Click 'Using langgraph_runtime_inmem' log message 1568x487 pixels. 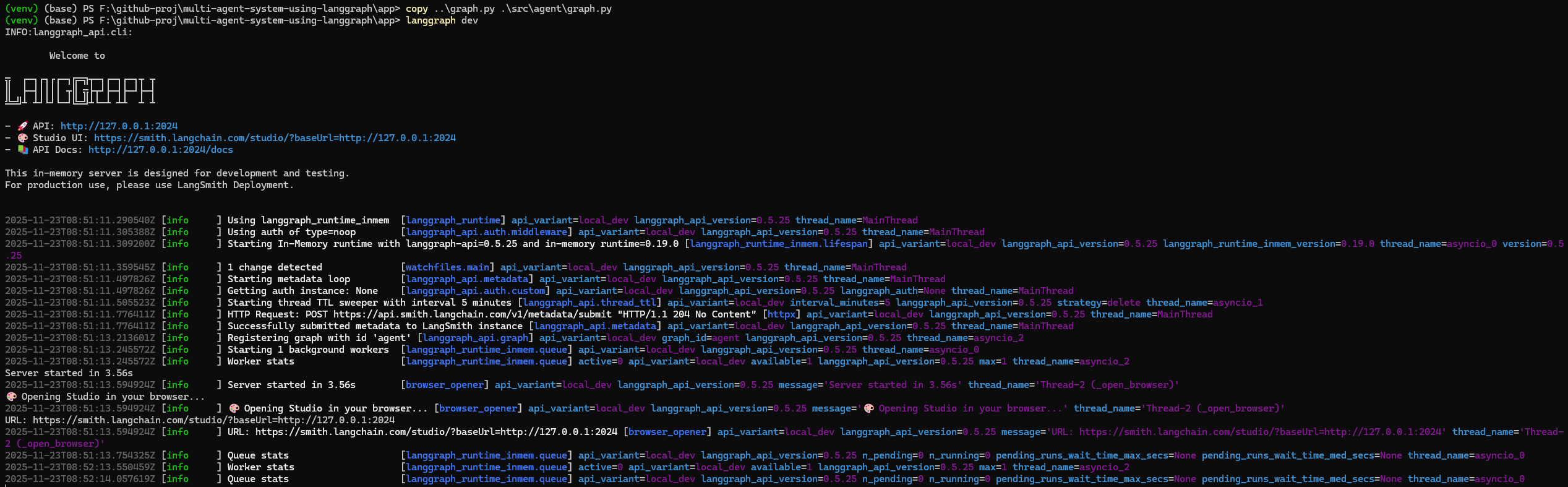pos(308,220)
